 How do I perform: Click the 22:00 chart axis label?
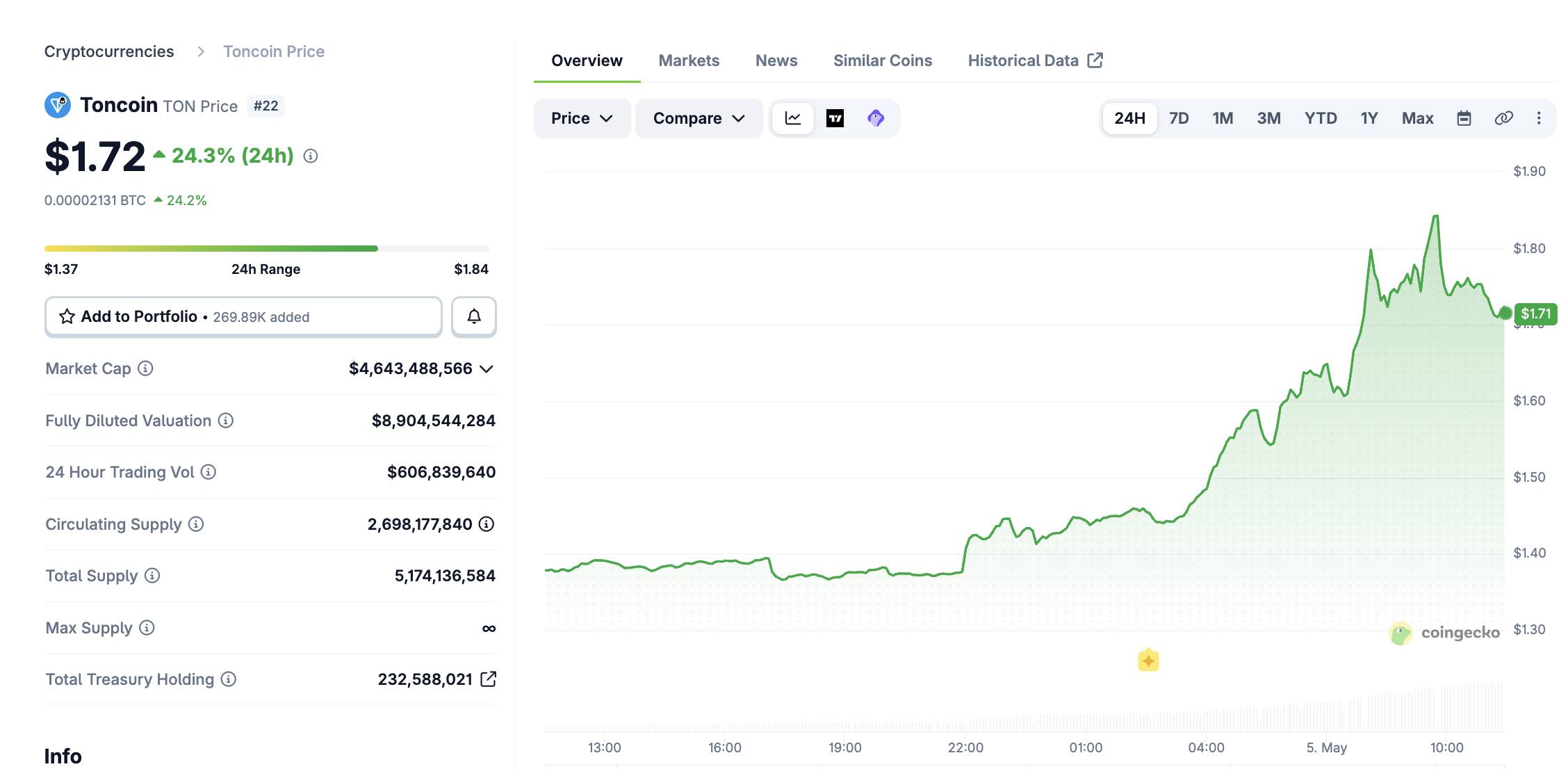(965, 747)
